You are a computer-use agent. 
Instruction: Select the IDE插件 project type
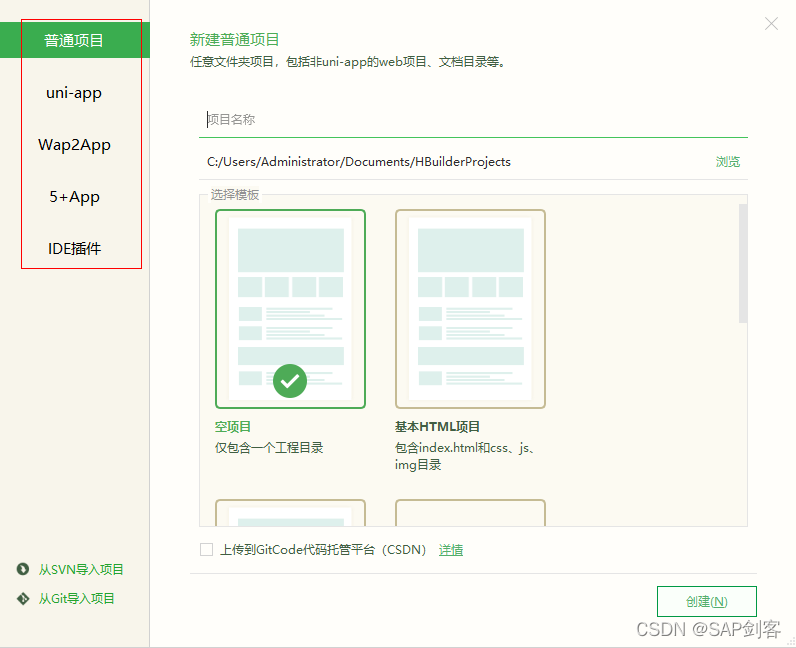coord(74,248)
